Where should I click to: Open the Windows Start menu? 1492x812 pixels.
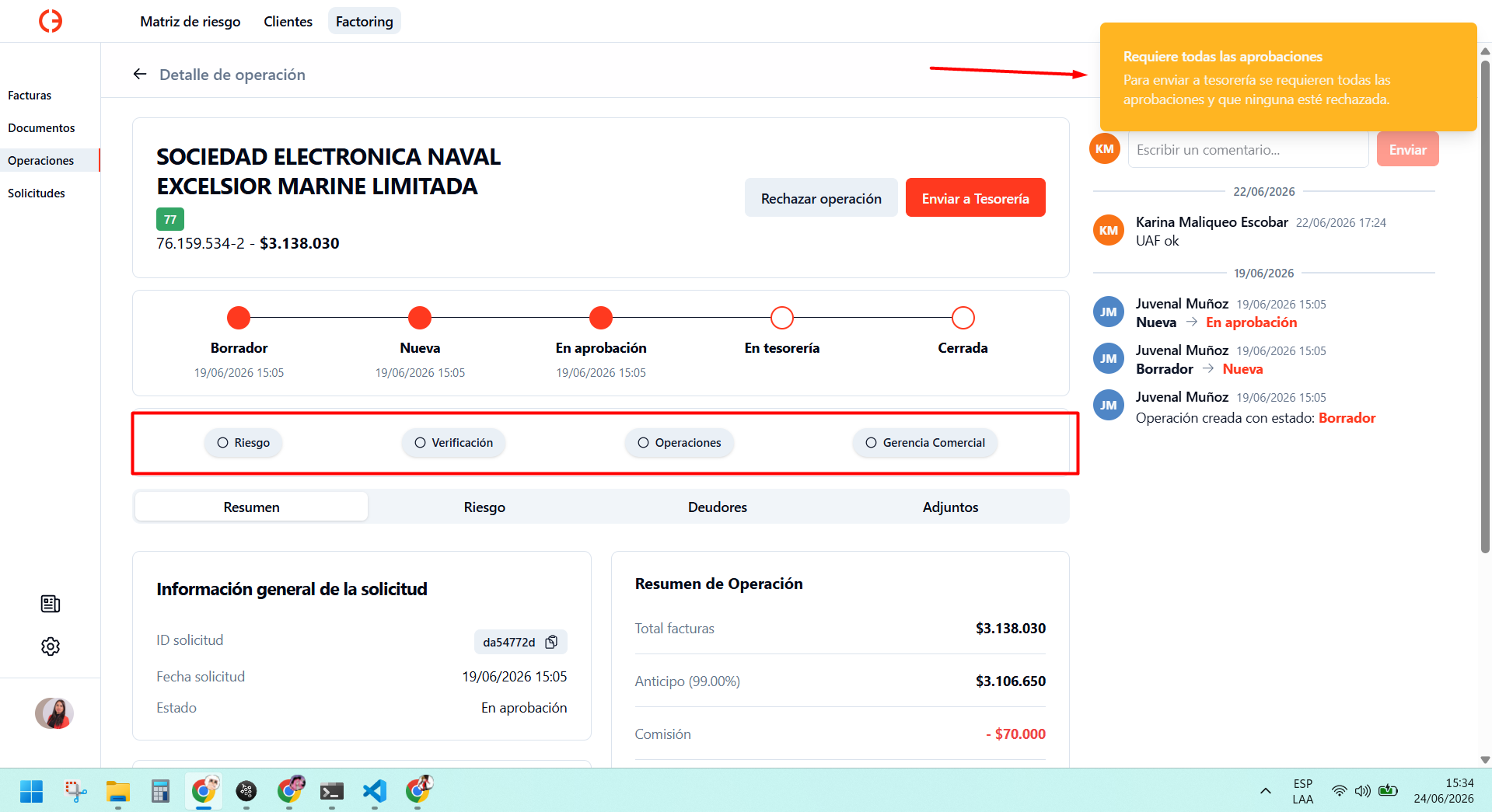pyautogui.click(x=31, y=791)
